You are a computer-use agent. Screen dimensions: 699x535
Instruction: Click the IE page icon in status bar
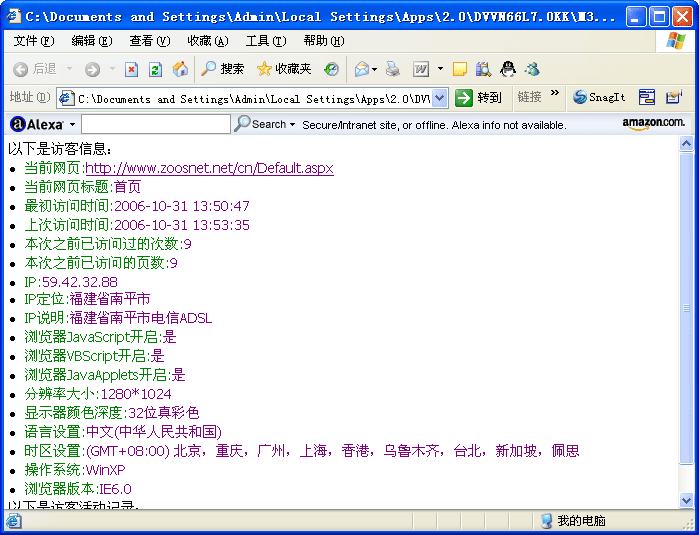[14, 521]
